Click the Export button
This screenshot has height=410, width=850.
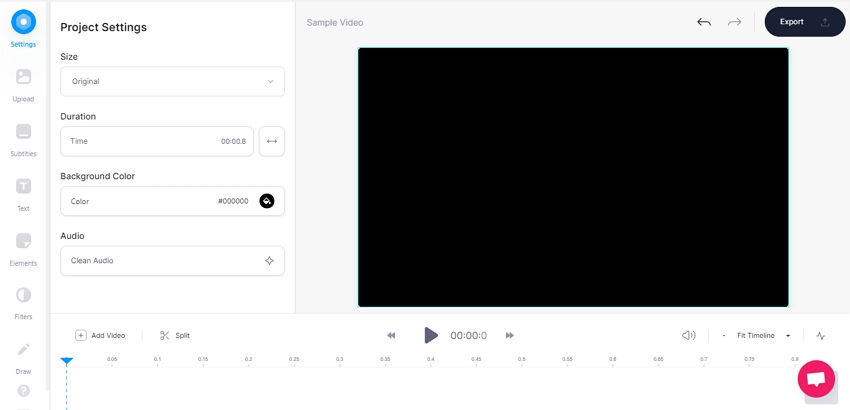tap(804, 22)
